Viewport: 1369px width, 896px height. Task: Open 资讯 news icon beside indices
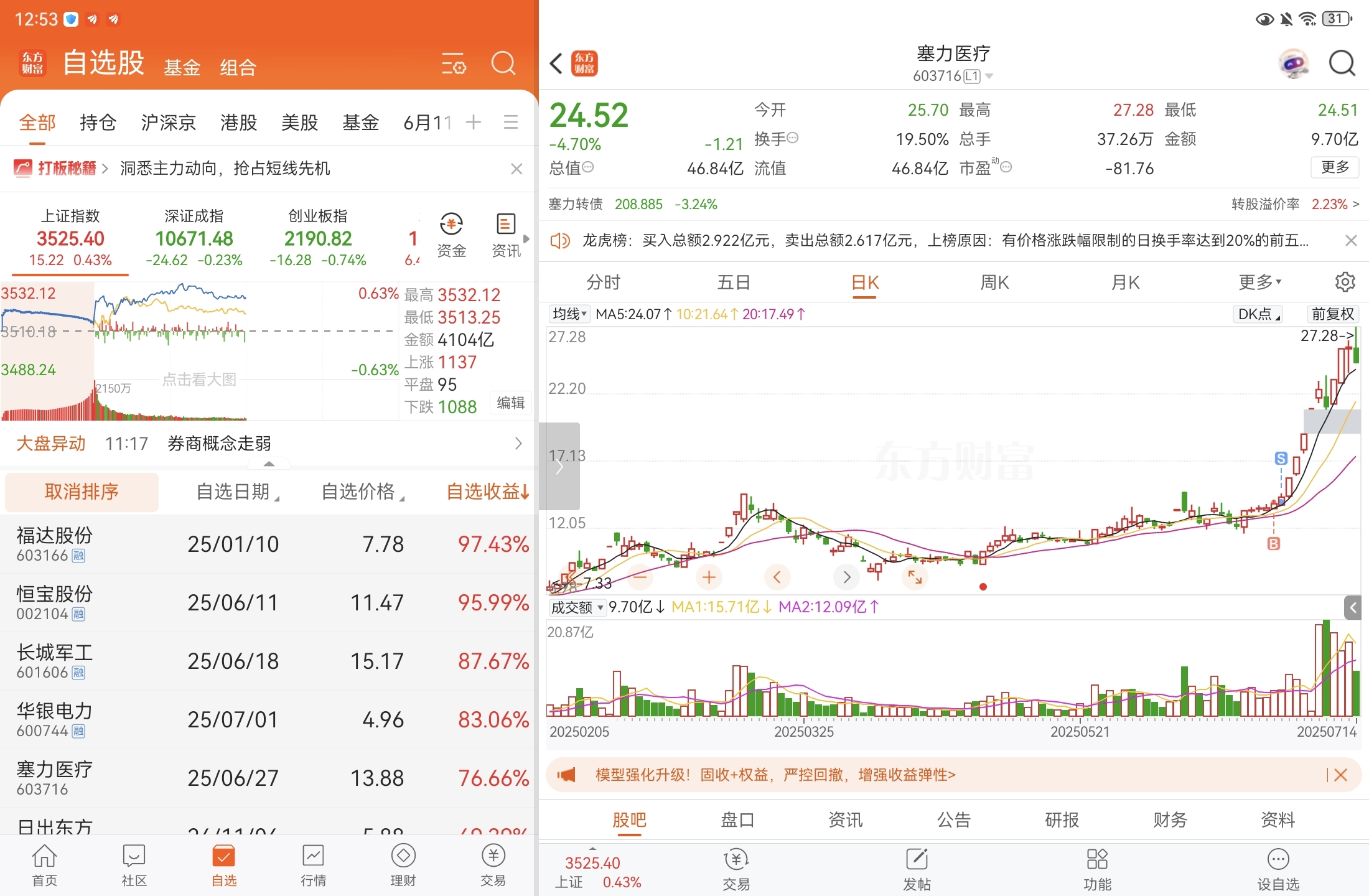506,236
